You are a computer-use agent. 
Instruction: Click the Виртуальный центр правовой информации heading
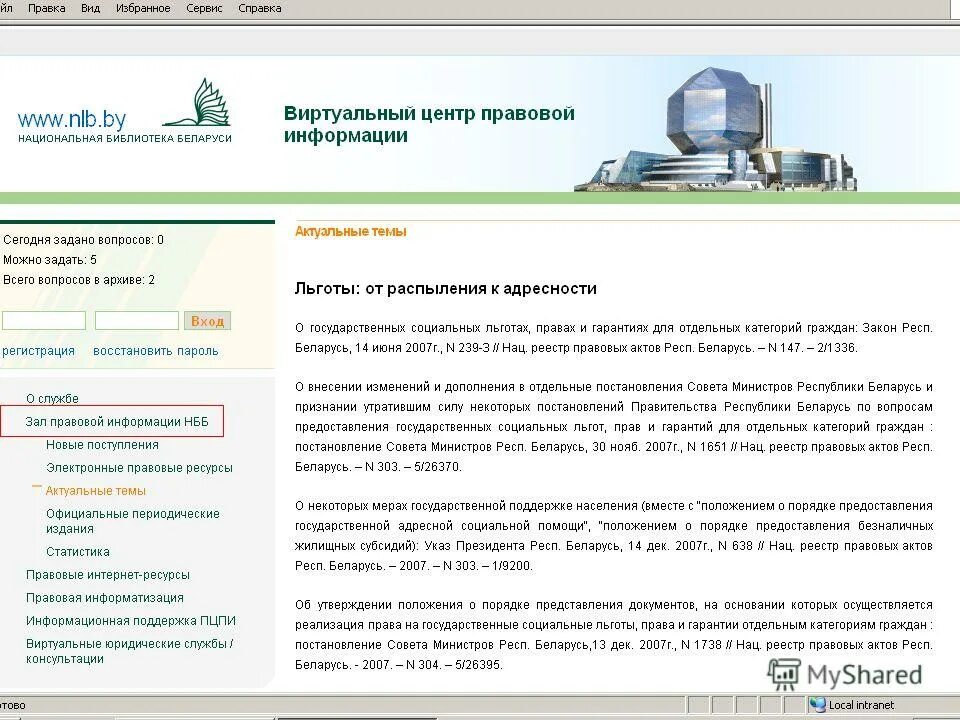(429, 124)
